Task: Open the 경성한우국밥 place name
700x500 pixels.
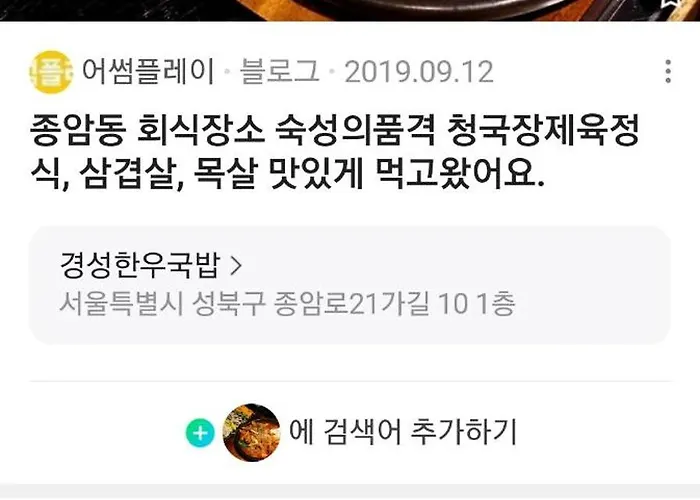Action: [x=140, y=265]
